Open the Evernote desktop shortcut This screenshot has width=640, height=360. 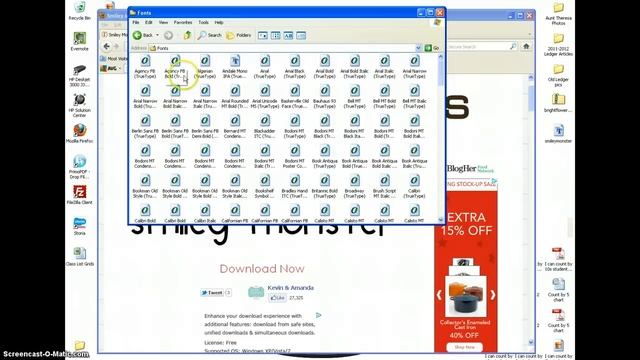point(80,42)
